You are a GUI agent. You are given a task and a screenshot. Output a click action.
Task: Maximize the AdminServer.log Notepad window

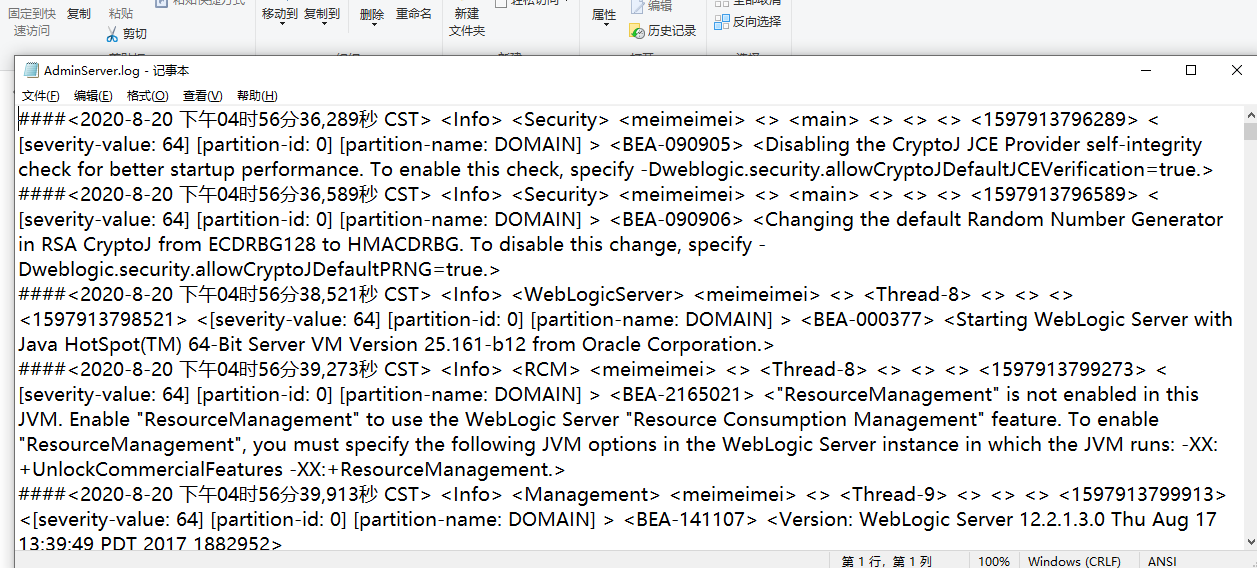tap(1191, 70)
